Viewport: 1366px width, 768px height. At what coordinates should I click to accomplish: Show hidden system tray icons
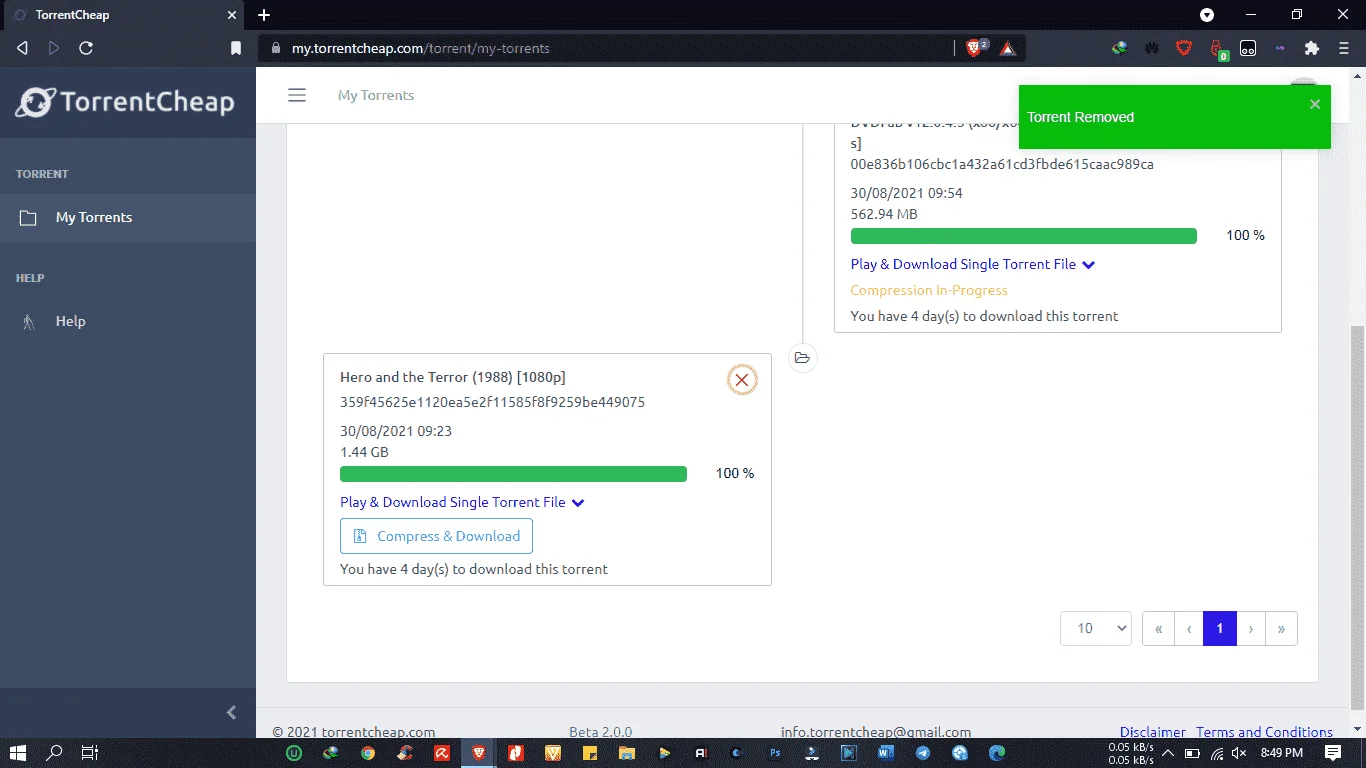point(1167,753)
